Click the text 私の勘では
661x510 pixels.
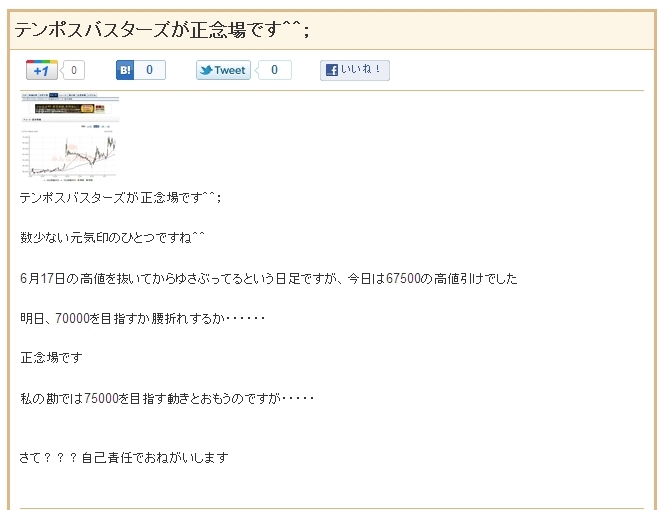pos(51,398)
